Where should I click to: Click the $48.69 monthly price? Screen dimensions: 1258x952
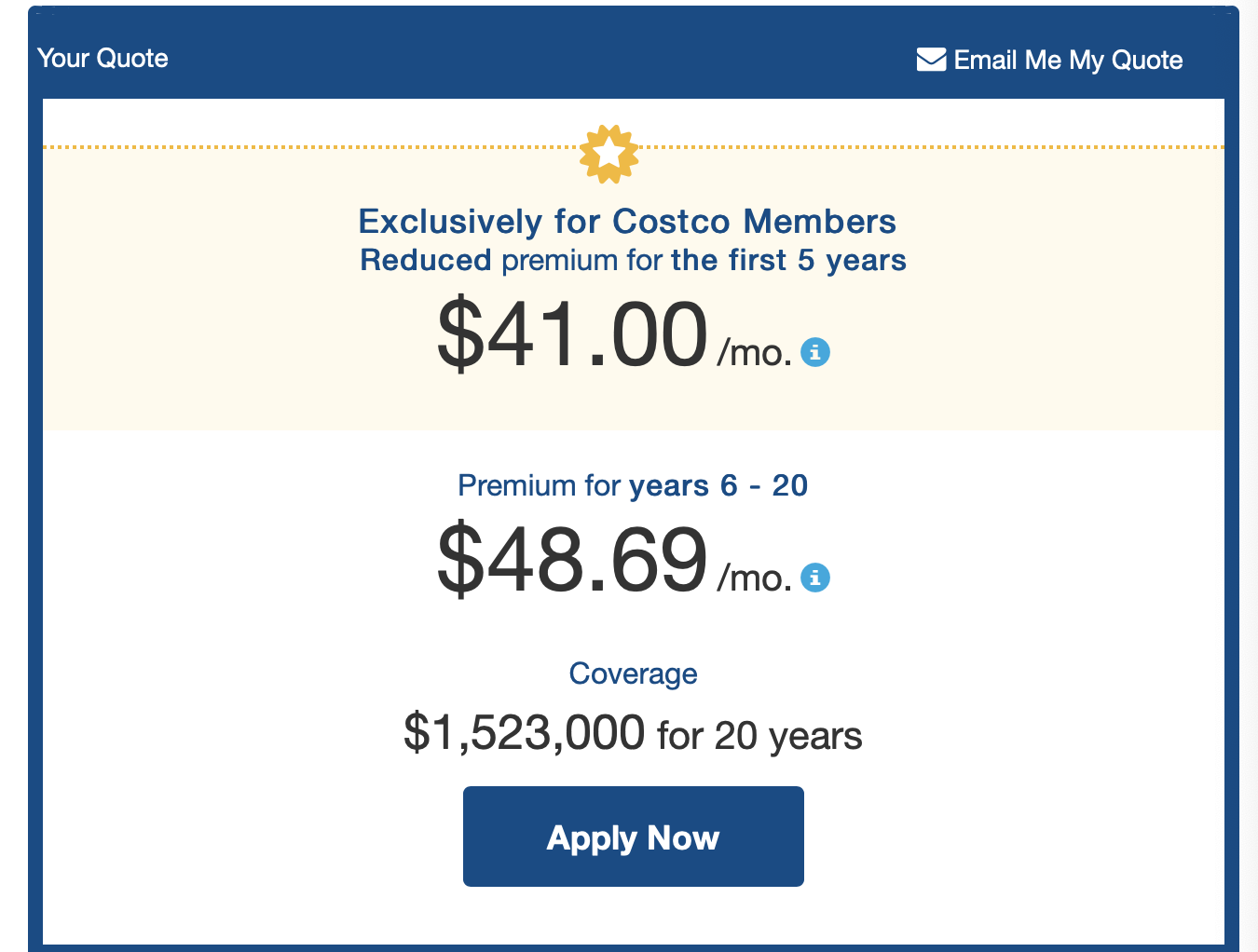(572, 560)
